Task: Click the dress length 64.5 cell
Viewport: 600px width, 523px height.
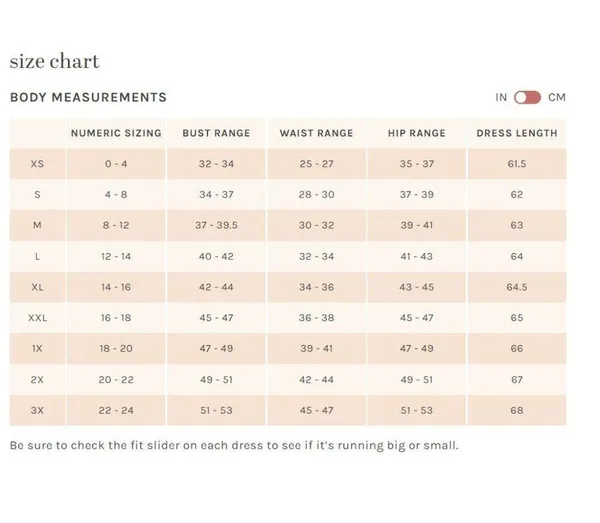Action: pyautogui.click(x=517, y=287)
